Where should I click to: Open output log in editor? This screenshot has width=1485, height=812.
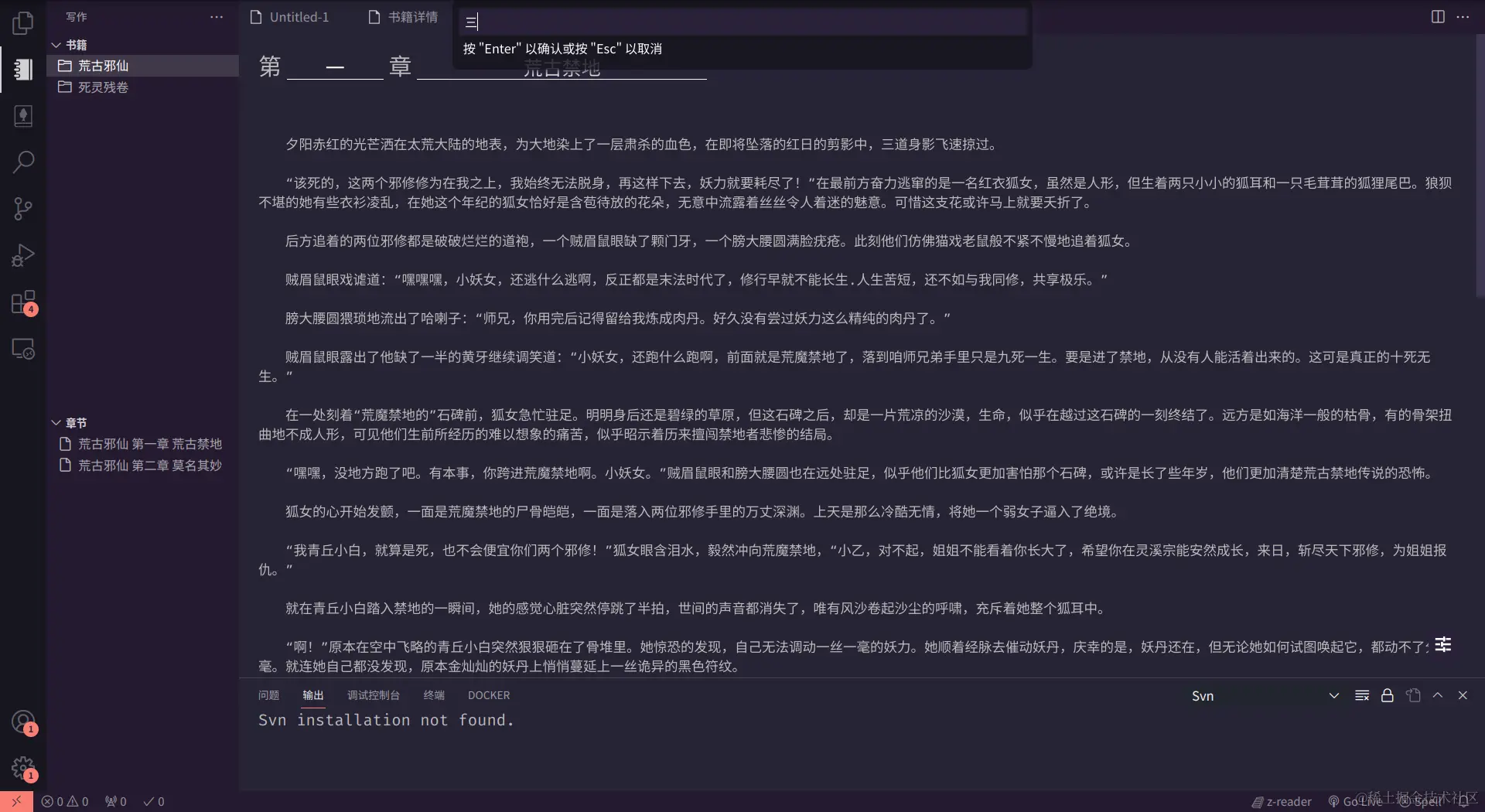tap(1413, 695)
